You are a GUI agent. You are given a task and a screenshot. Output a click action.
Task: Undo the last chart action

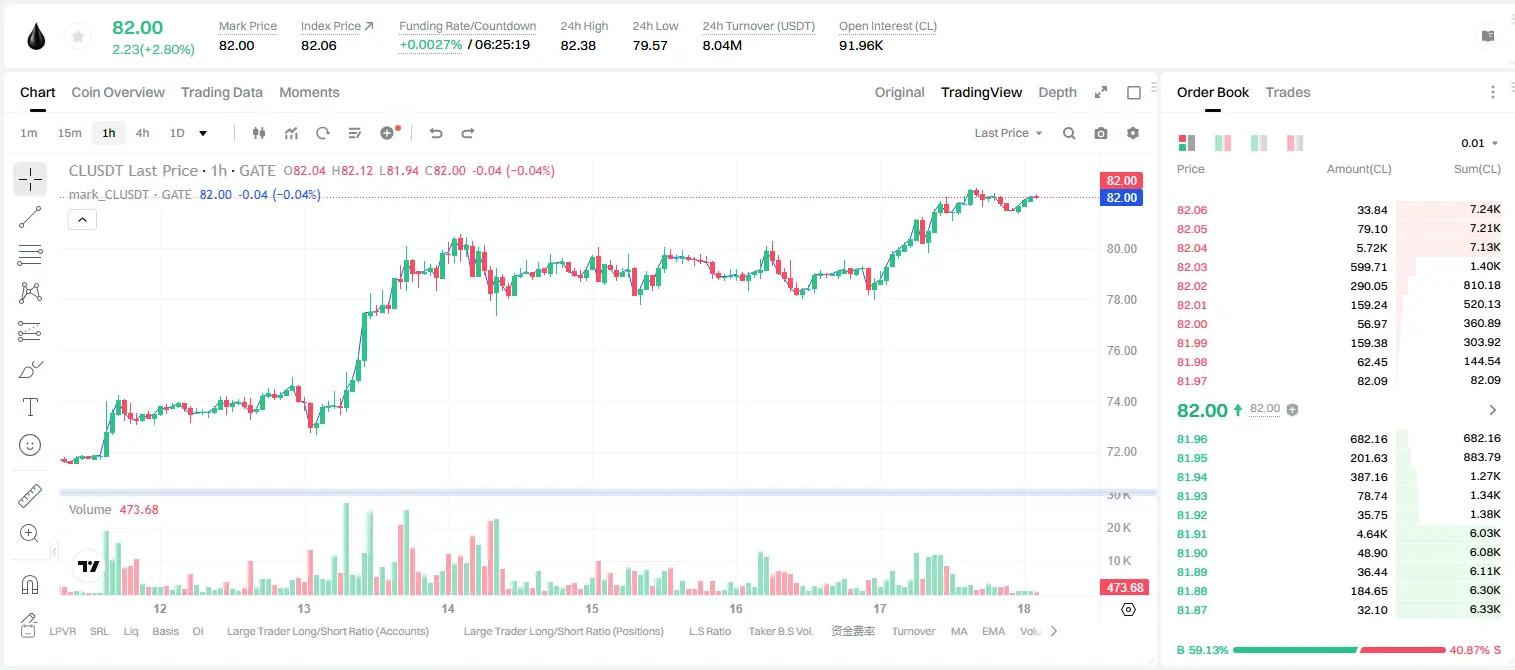[436, 133]
